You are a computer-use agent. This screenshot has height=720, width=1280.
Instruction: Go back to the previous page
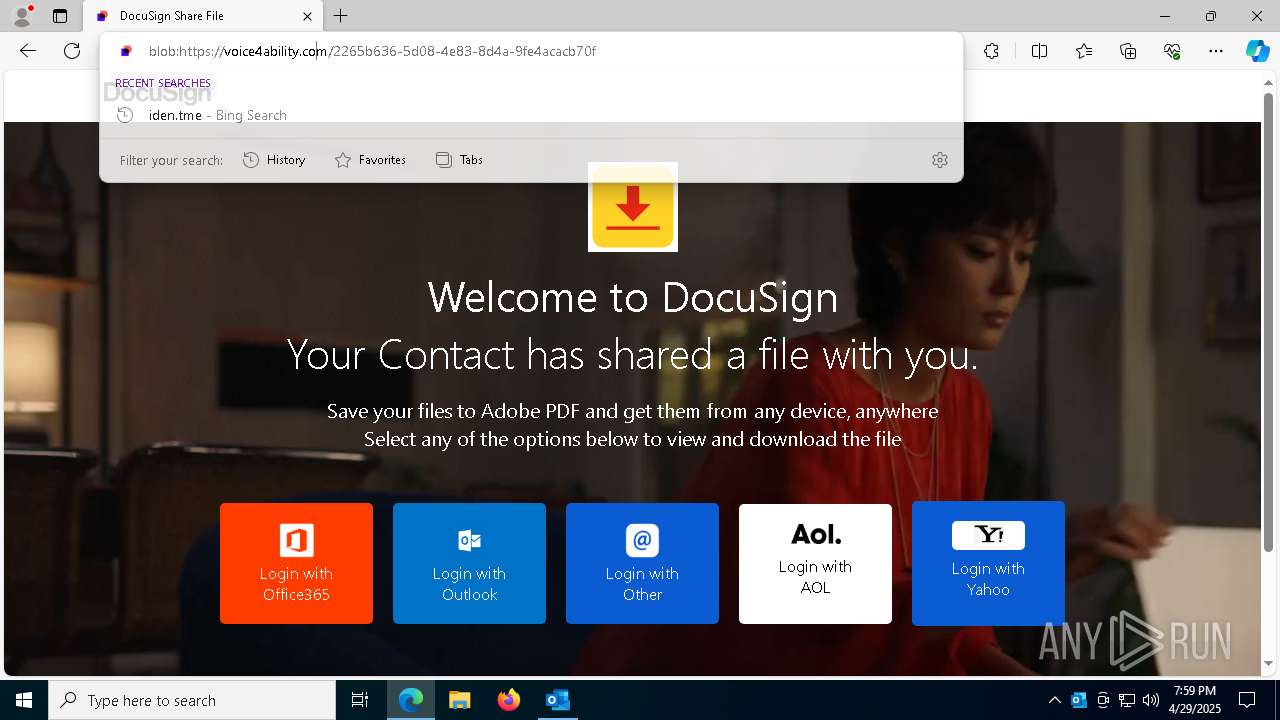28,51
